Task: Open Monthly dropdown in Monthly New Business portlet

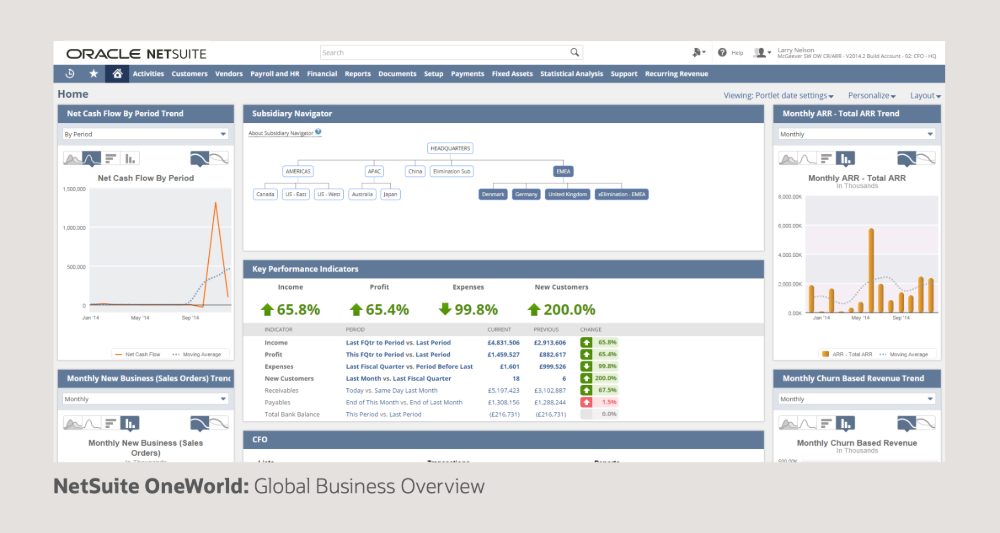Action: 145,399
